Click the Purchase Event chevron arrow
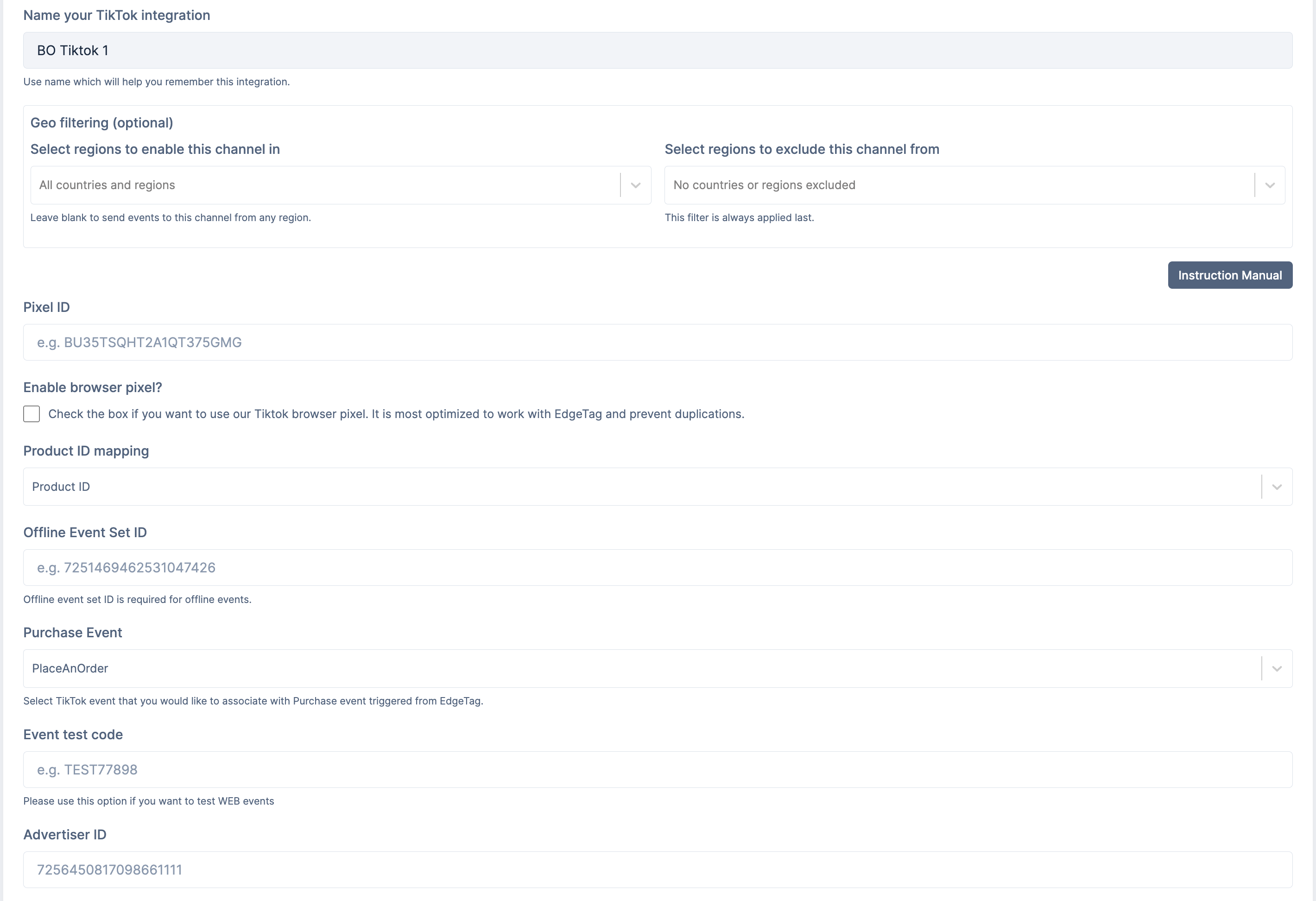1316x901 pixels. [1276, 669]
